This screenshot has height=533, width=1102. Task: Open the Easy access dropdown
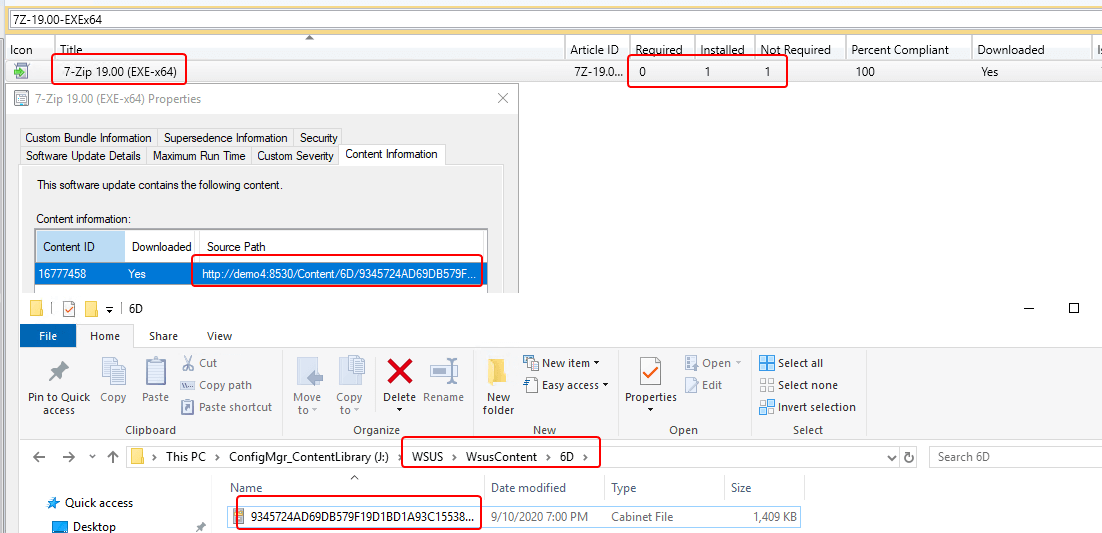566,385
